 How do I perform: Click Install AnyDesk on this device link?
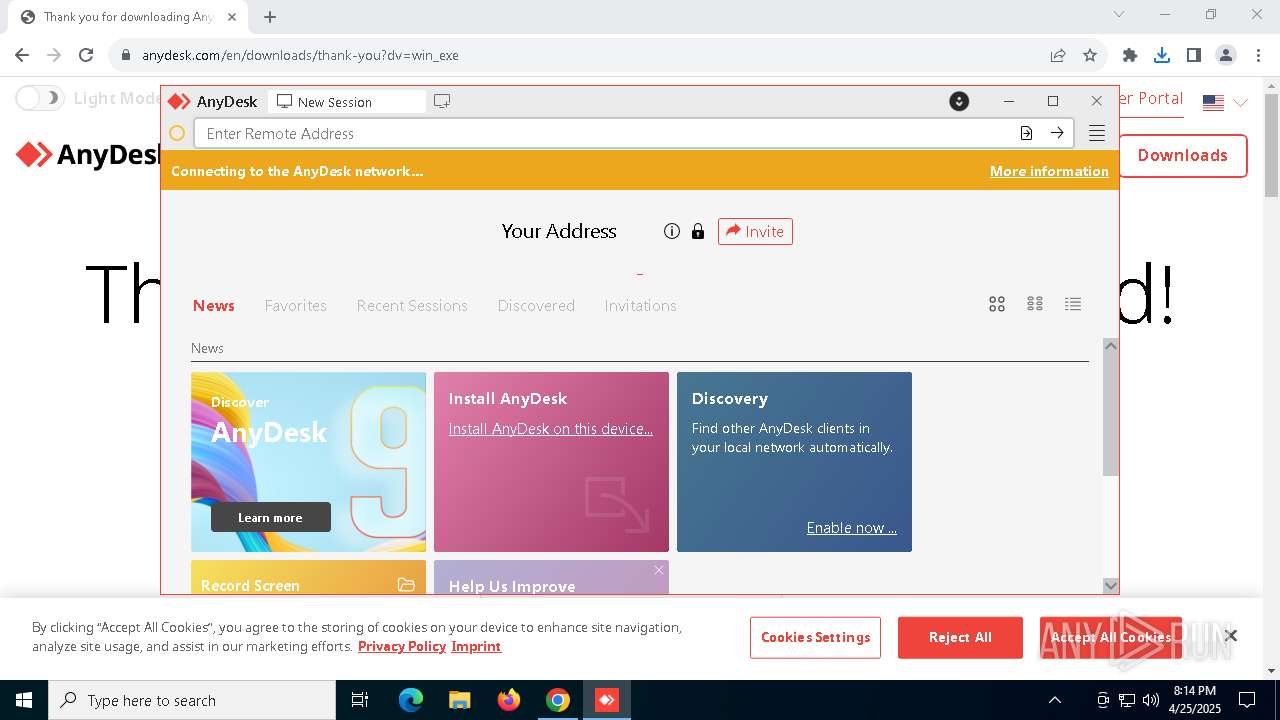[550, 428]
